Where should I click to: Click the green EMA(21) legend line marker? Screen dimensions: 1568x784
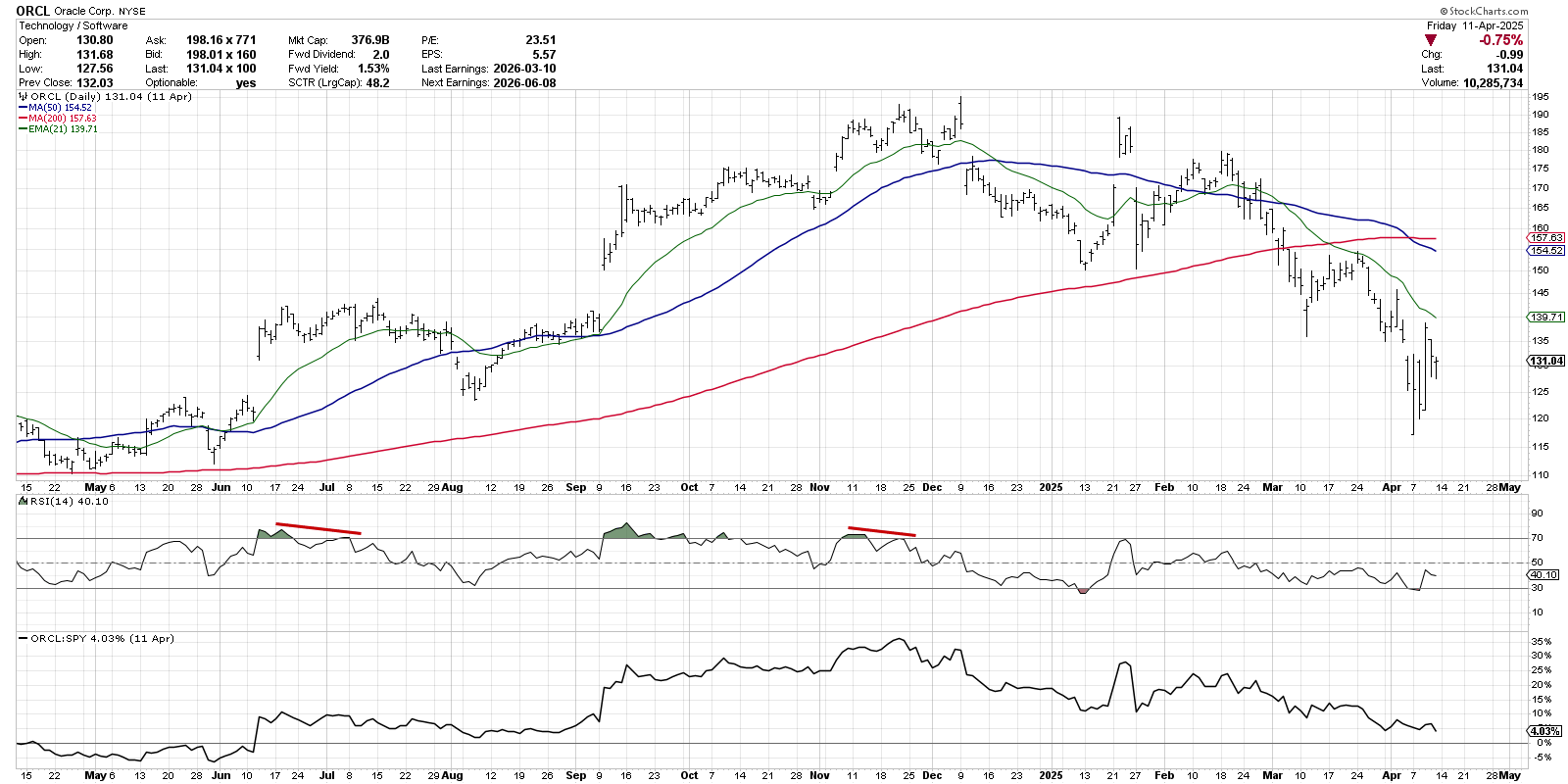pyautogui.click(x=23, y=129)
